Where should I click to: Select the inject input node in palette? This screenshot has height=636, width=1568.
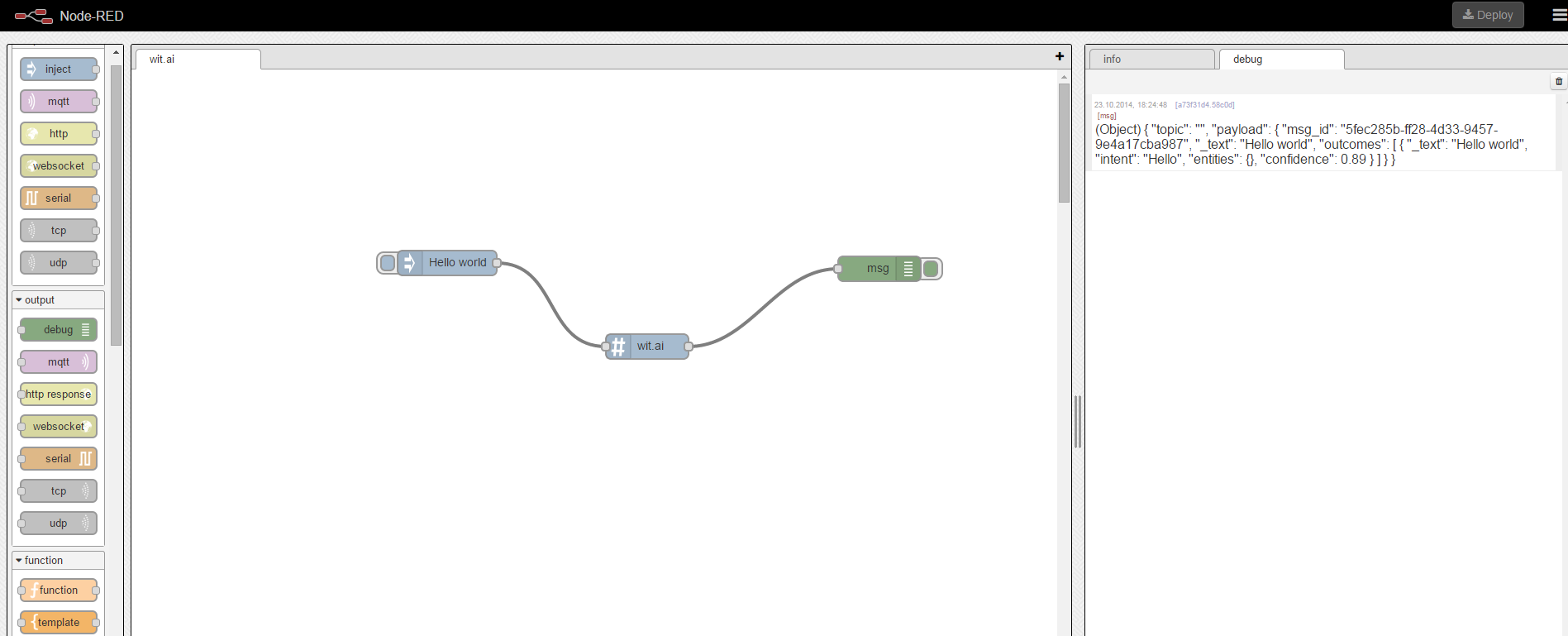pyautogui.click(x=58, y=69)
